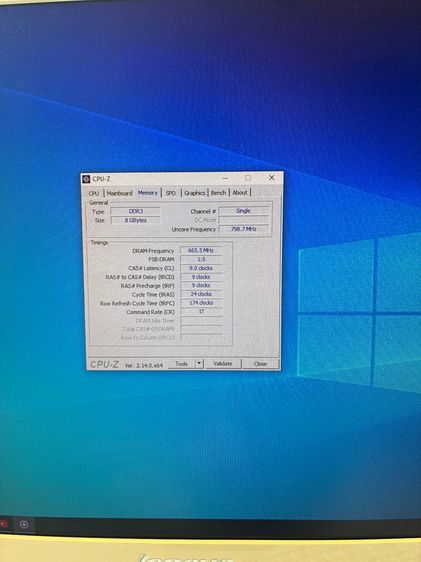Viewport: 421px width, 562px height.
Task: Click the CPU-Z icon in title bar
Action: pos(86,178)
